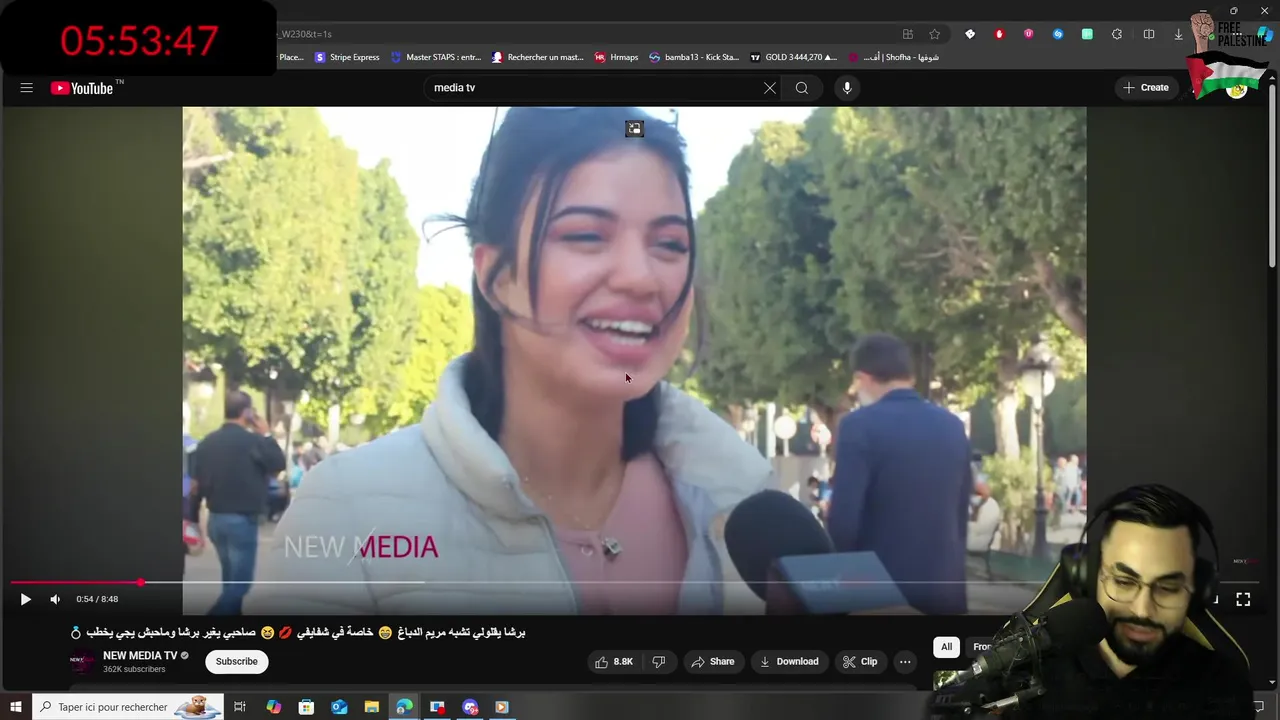Viewport: 1280px width, 720px height.
Task: Go to the YouTube home logo
Action: [82, 88]
